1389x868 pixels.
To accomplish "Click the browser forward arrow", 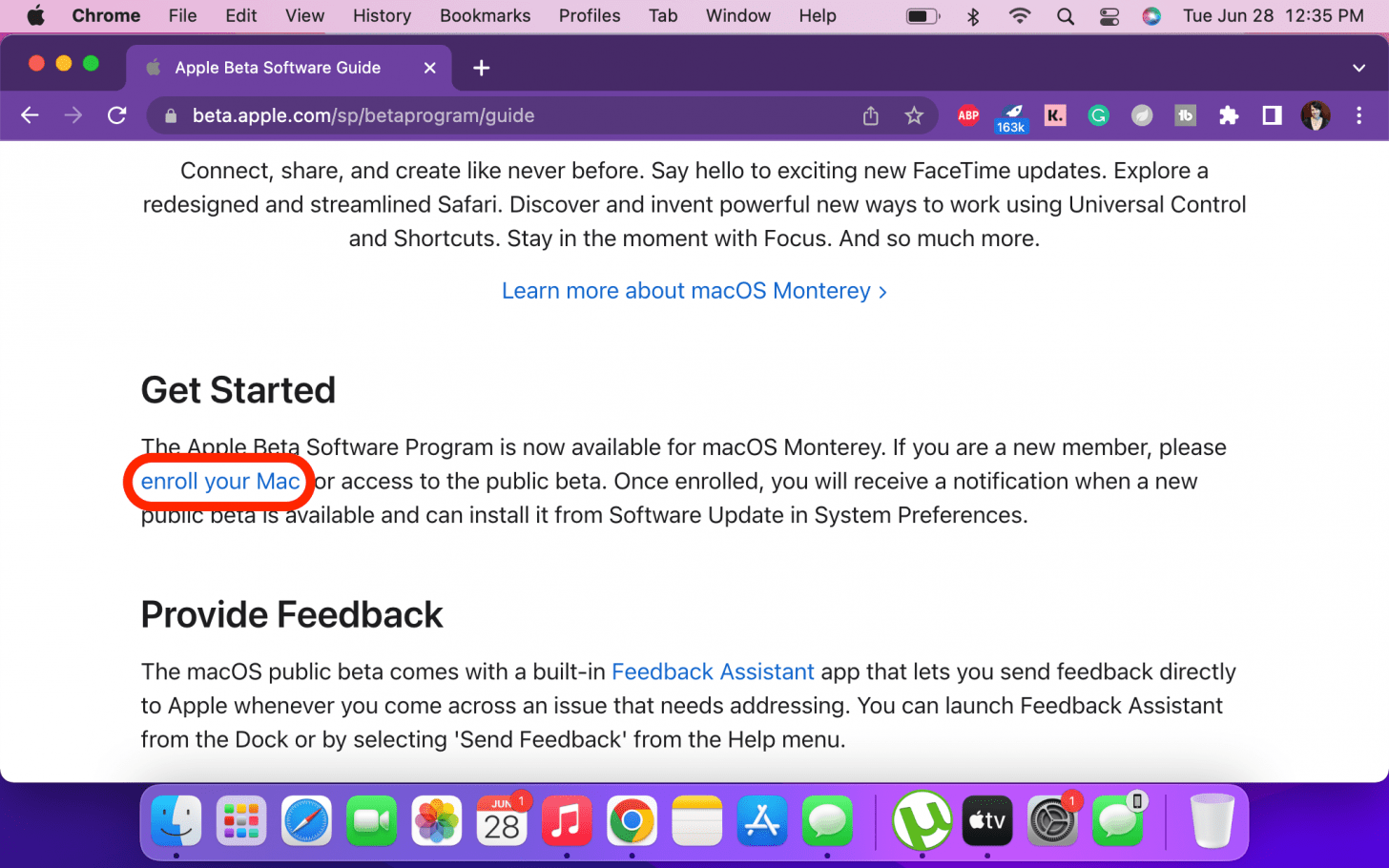I will [x=73, y=115].
